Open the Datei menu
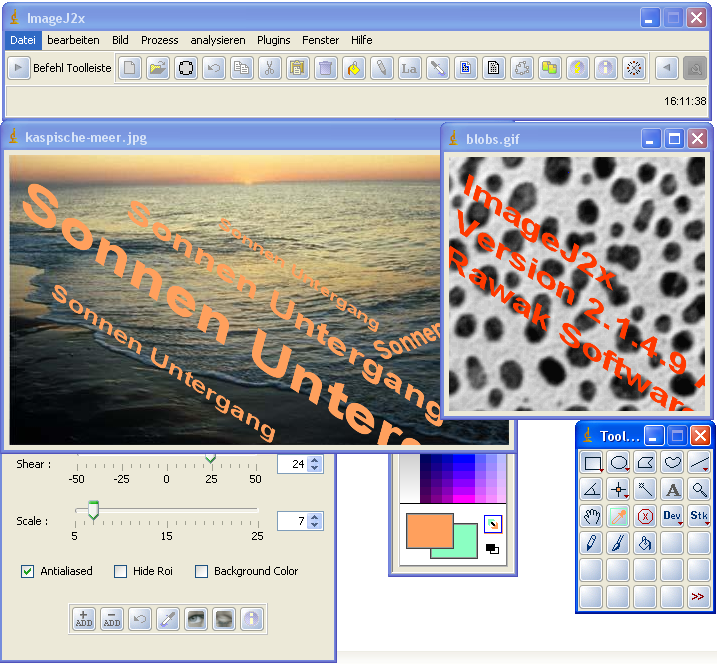 (x=23, y=40)
